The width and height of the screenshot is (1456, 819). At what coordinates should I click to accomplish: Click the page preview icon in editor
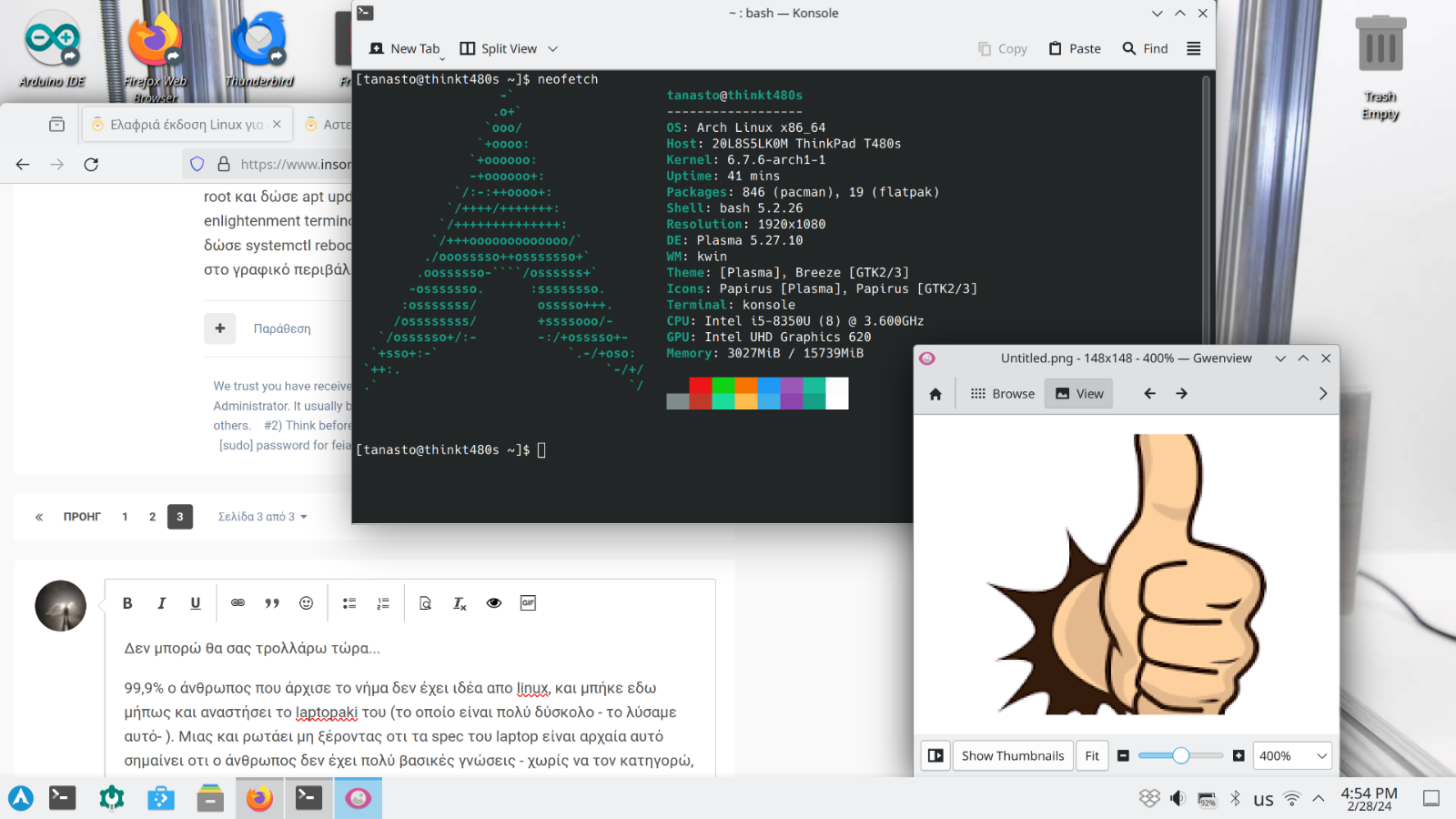click(x=425, y=603)
